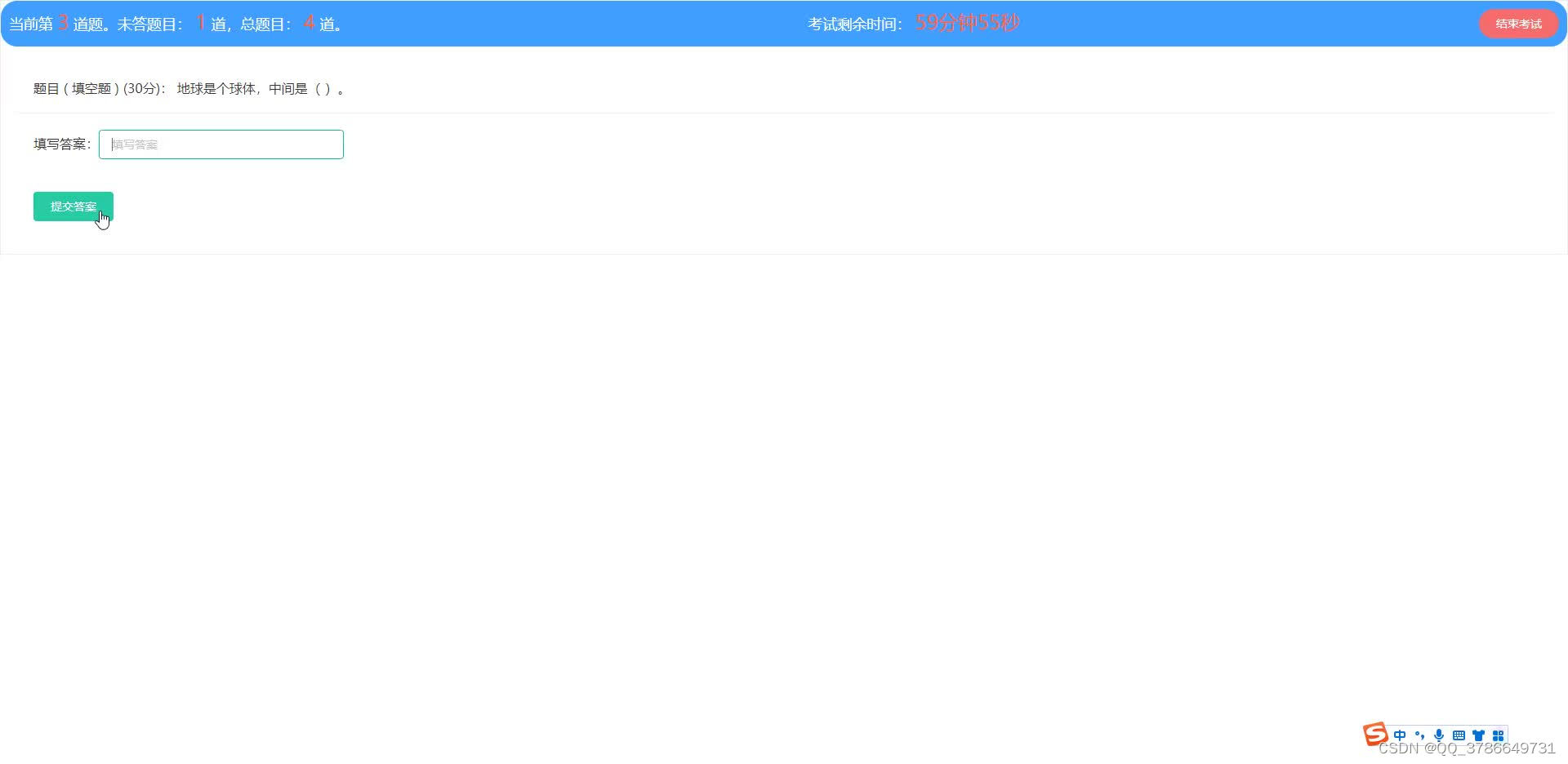Click the 当前第 header text

(31, 24)
